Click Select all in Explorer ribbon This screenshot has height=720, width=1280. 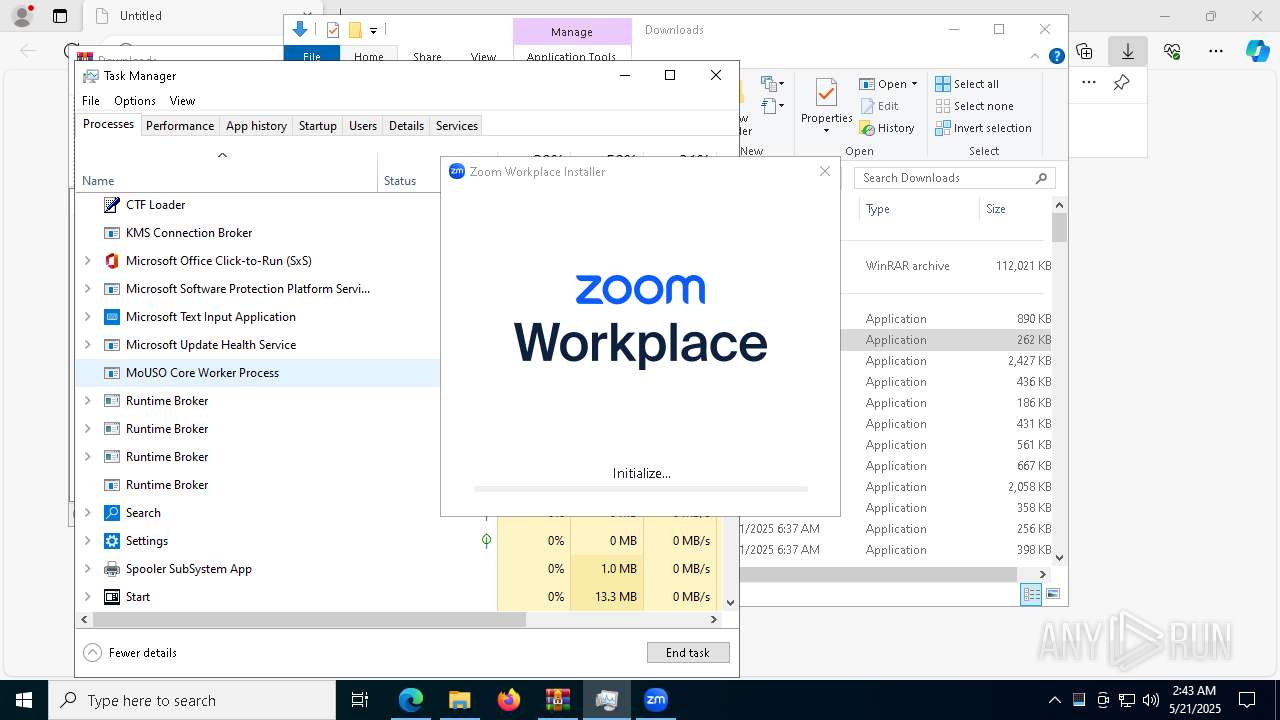pyautogui.click(x=967, y=84)
